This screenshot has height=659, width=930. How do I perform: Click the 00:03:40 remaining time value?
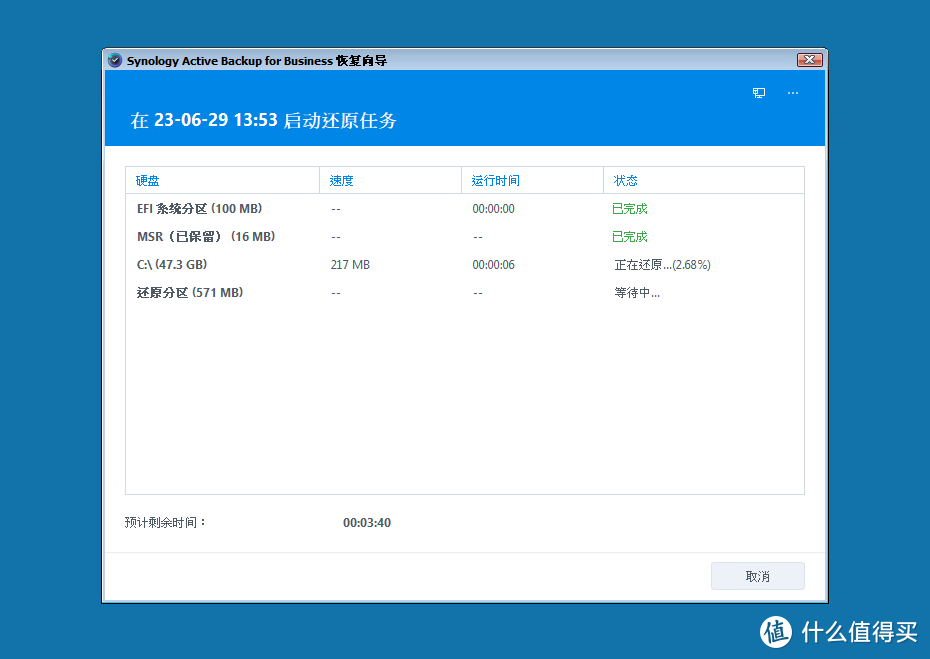[x=367, y=523]
